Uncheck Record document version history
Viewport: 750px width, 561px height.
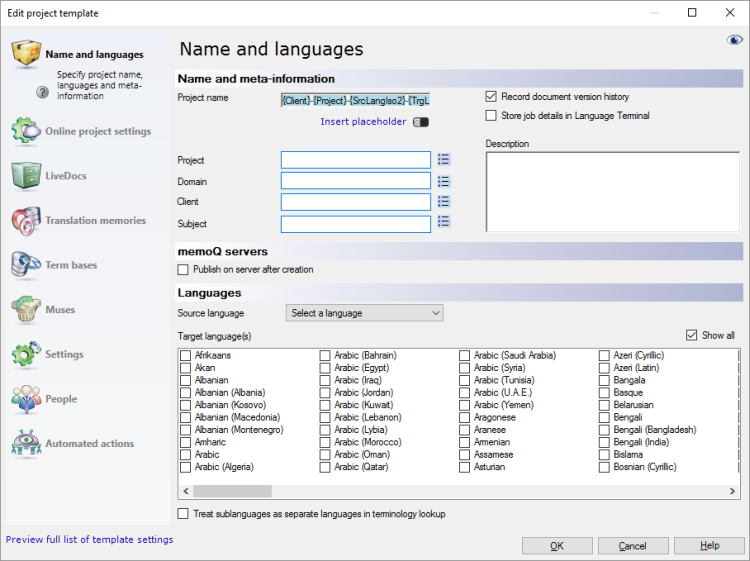coord(491,97)
